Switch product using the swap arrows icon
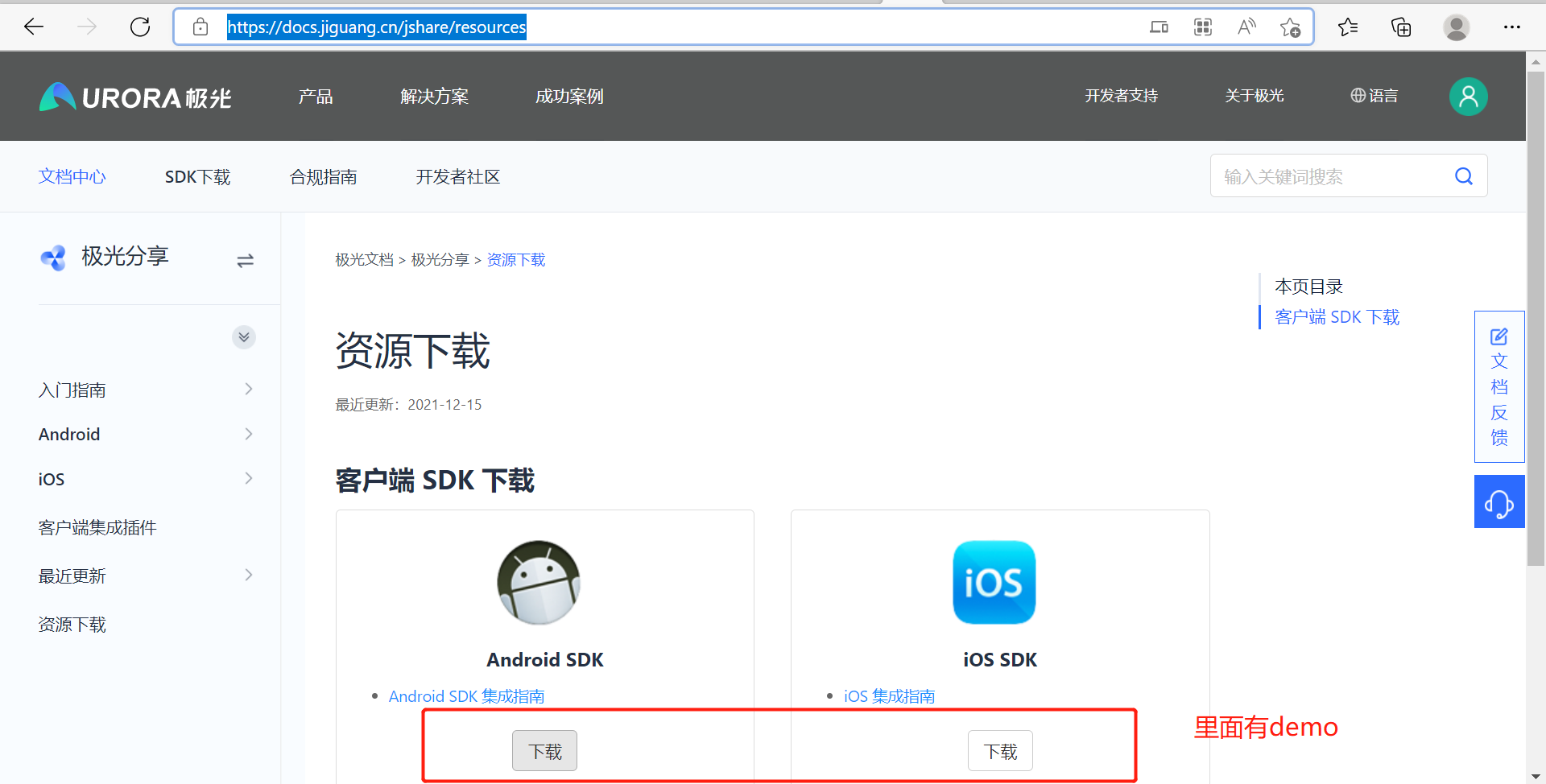The image size is (1546, 784). point(246,260)
